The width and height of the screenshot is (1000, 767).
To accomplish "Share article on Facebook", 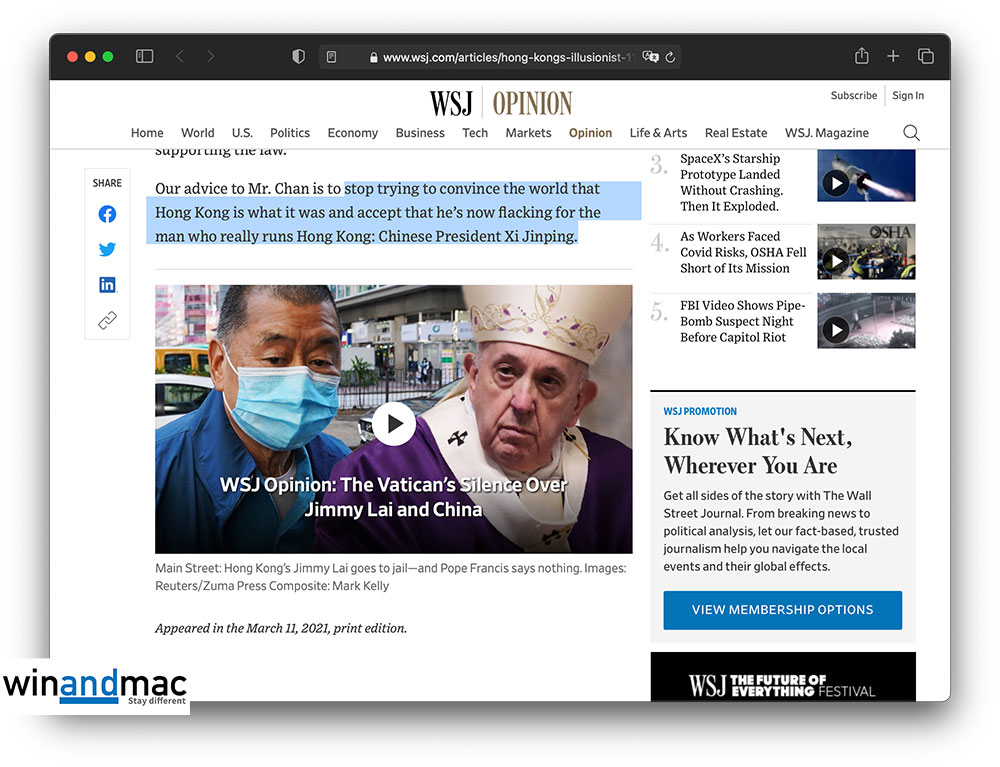I will point(107,214).
